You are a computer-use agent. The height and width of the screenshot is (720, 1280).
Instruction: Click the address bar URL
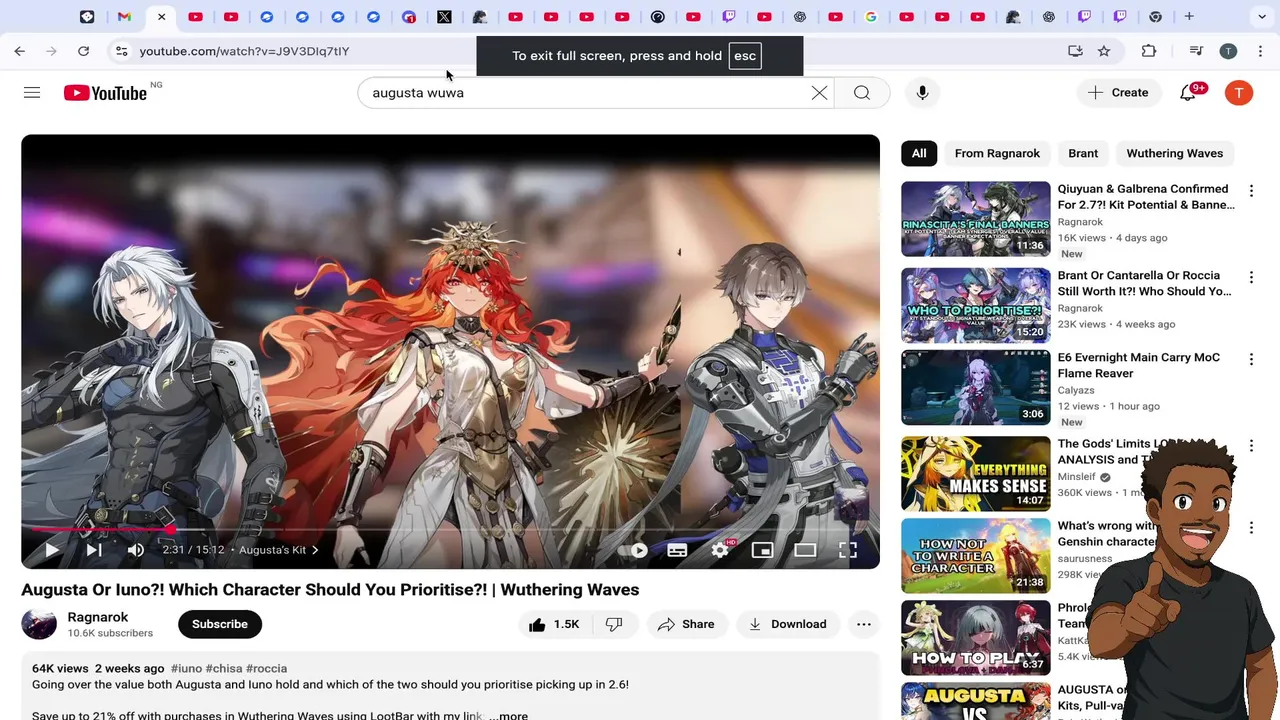244,51
